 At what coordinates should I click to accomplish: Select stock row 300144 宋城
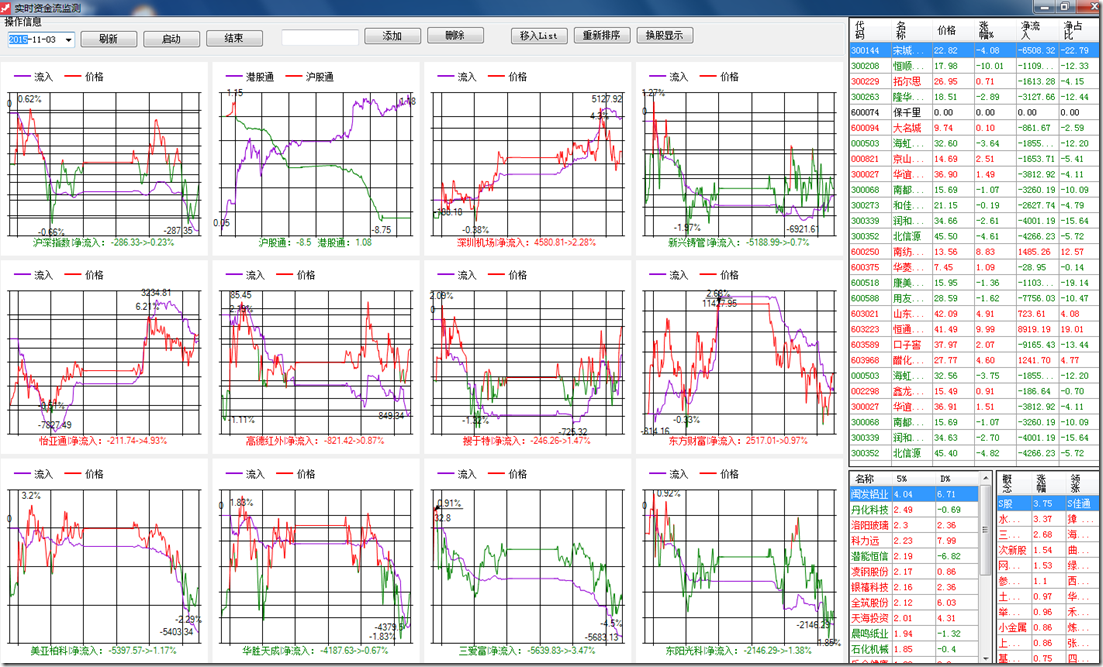tap(974, 51)
